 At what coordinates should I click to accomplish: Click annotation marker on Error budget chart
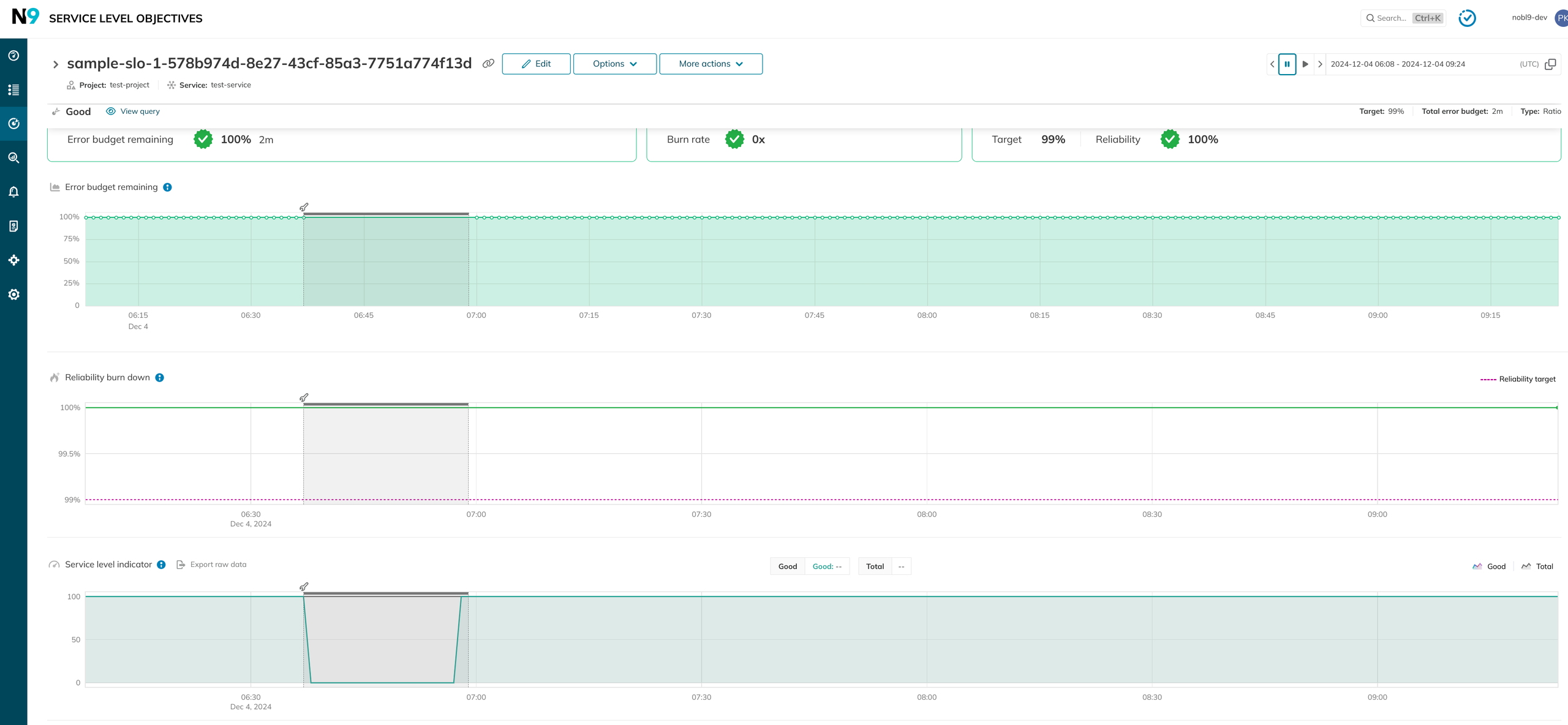pos(304,207)
